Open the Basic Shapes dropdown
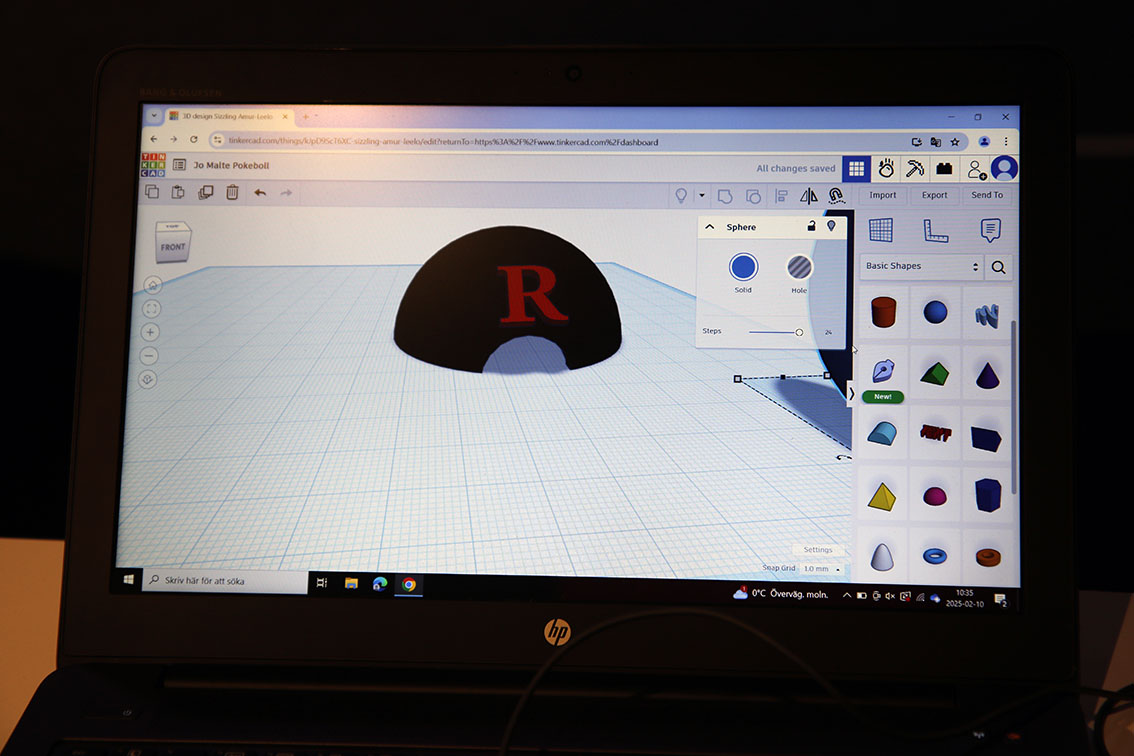This screenshot has height=756, width=1134. point(921,266)
